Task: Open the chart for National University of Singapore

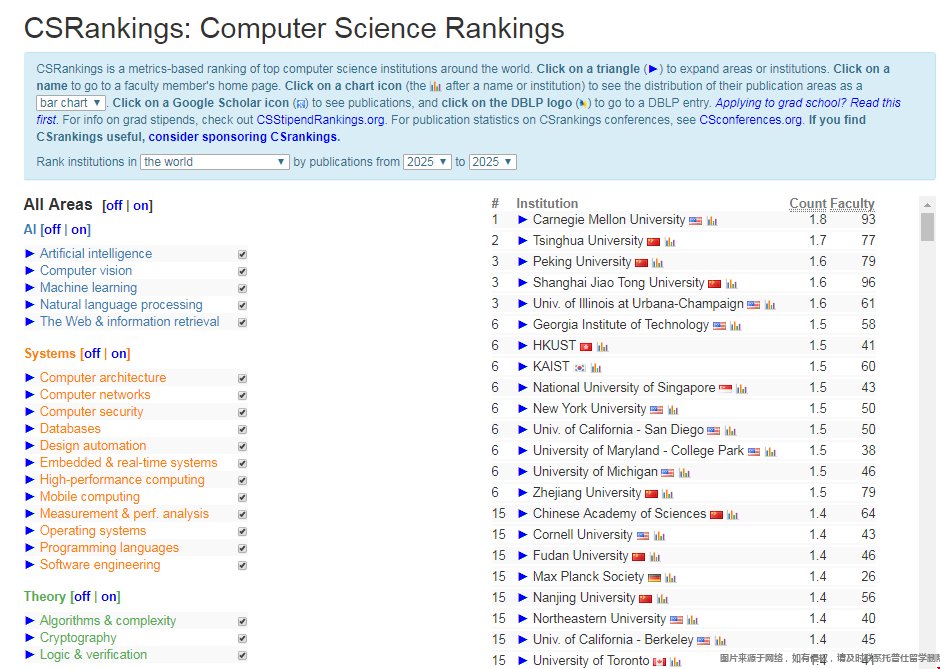Action: tap(742, 389)
